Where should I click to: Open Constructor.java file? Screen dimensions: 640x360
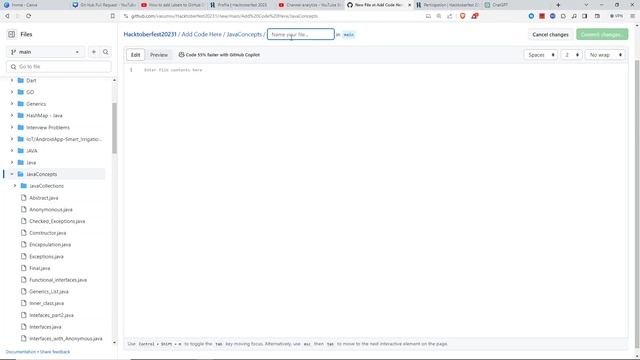(47, 233)
